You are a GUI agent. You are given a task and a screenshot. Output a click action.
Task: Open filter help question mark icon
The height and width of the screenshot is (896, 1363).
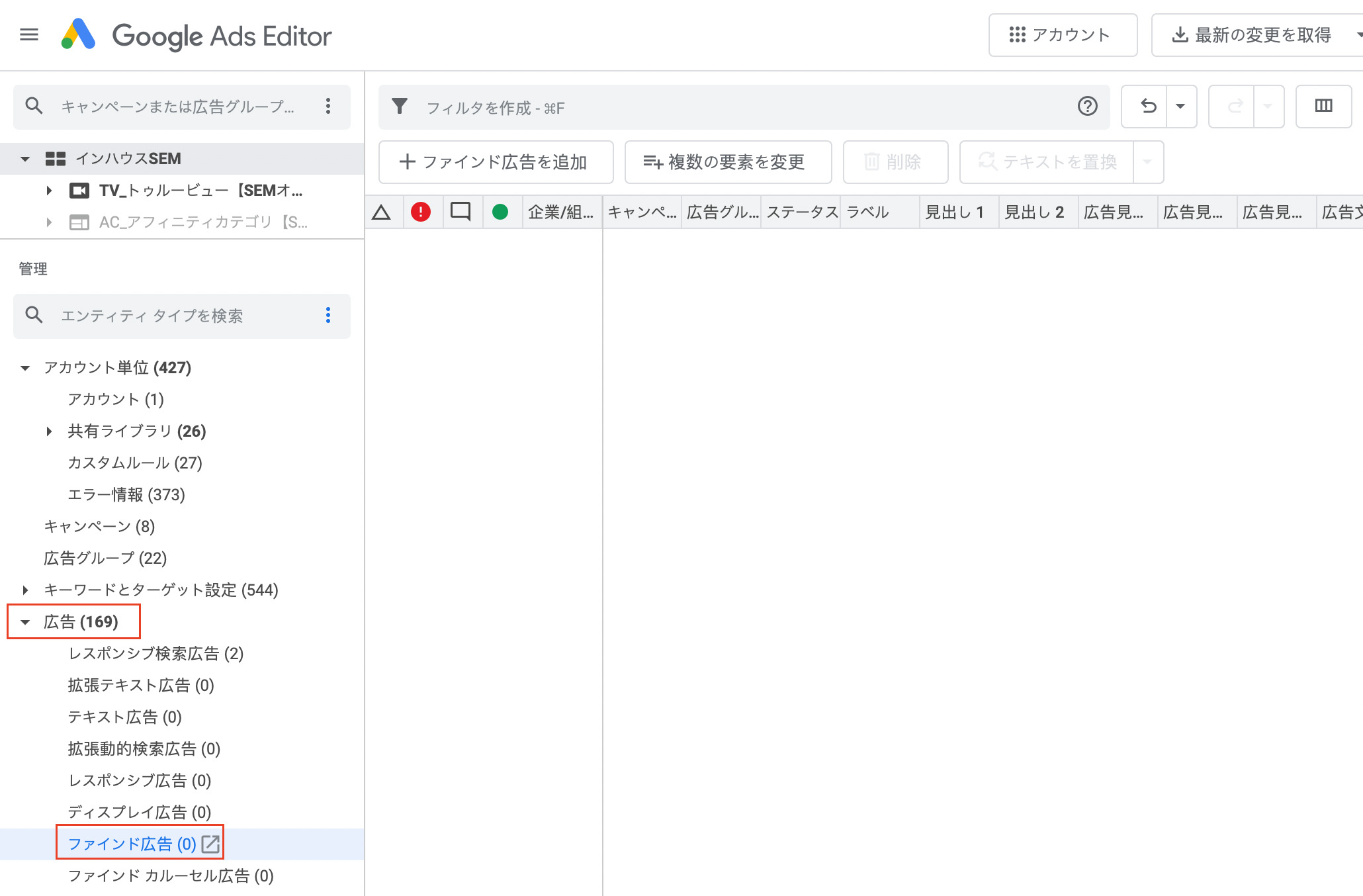point(1087,106)
